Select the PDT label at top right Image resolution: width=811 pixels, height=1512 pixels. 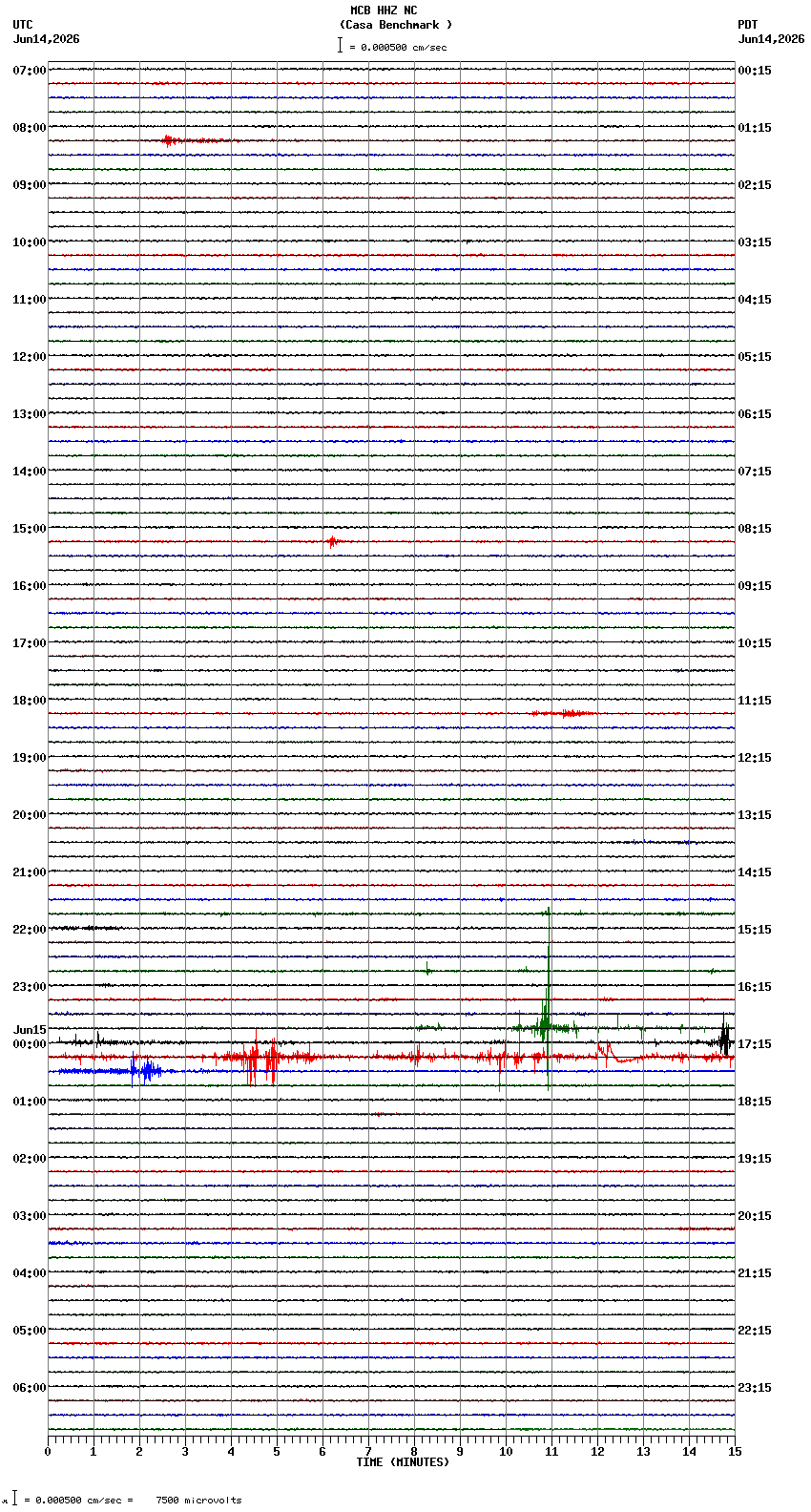click(x=747, y=25)
